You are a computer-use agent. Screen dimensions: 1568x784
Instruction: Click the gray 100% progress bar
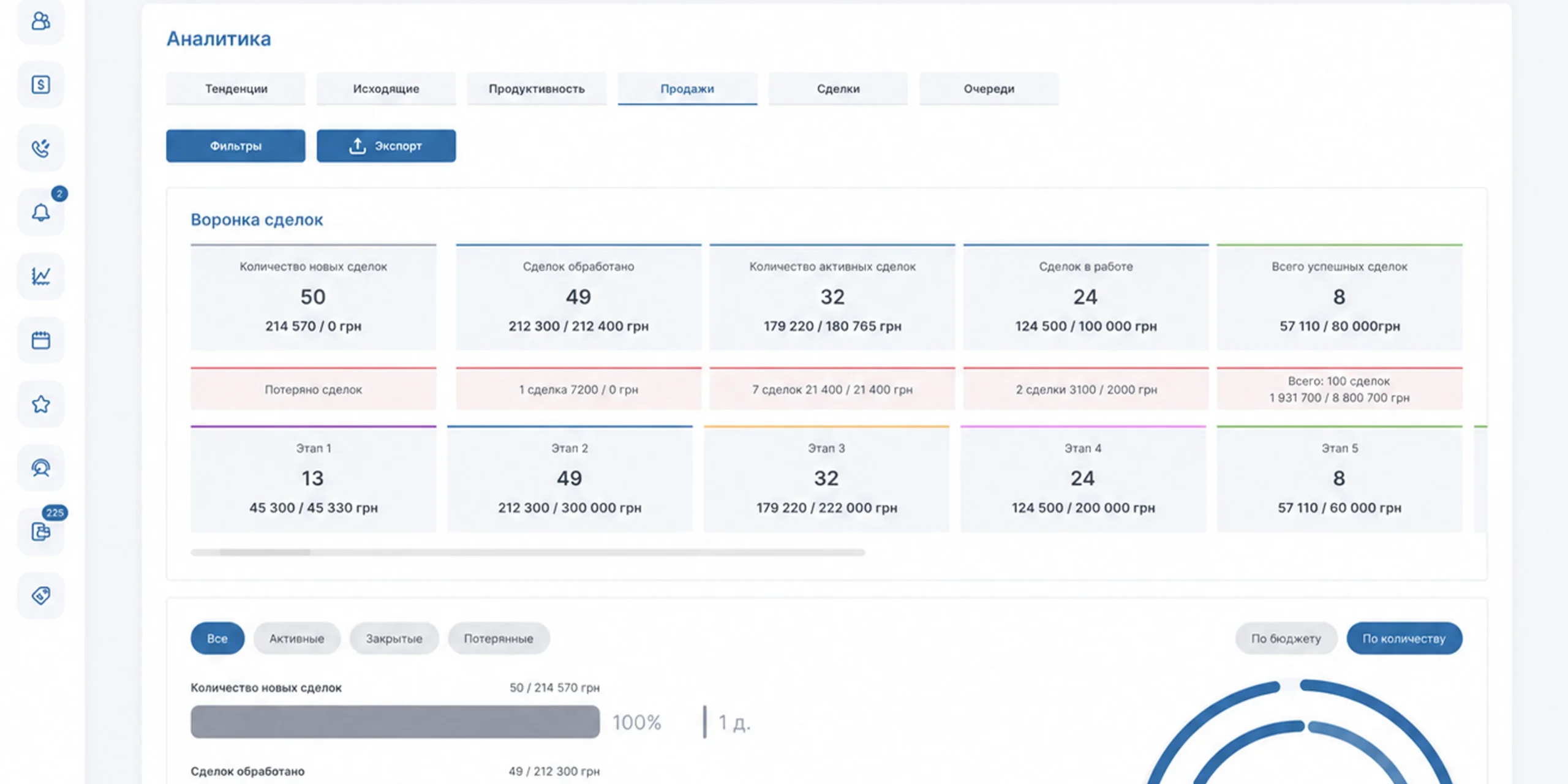pos(395,722)
